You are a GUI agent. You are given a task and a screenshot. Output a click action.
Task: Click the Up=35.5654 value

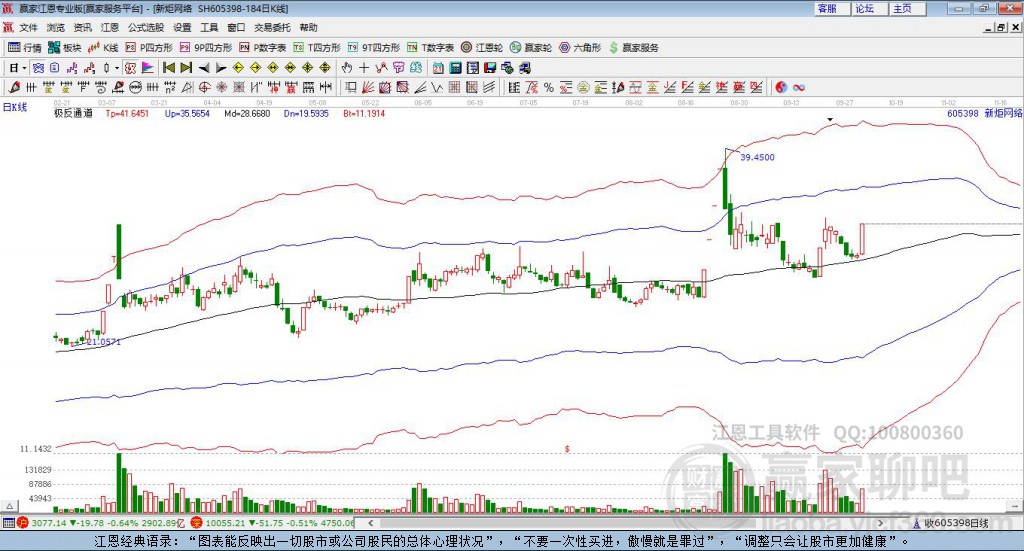[x=187, y=113]
